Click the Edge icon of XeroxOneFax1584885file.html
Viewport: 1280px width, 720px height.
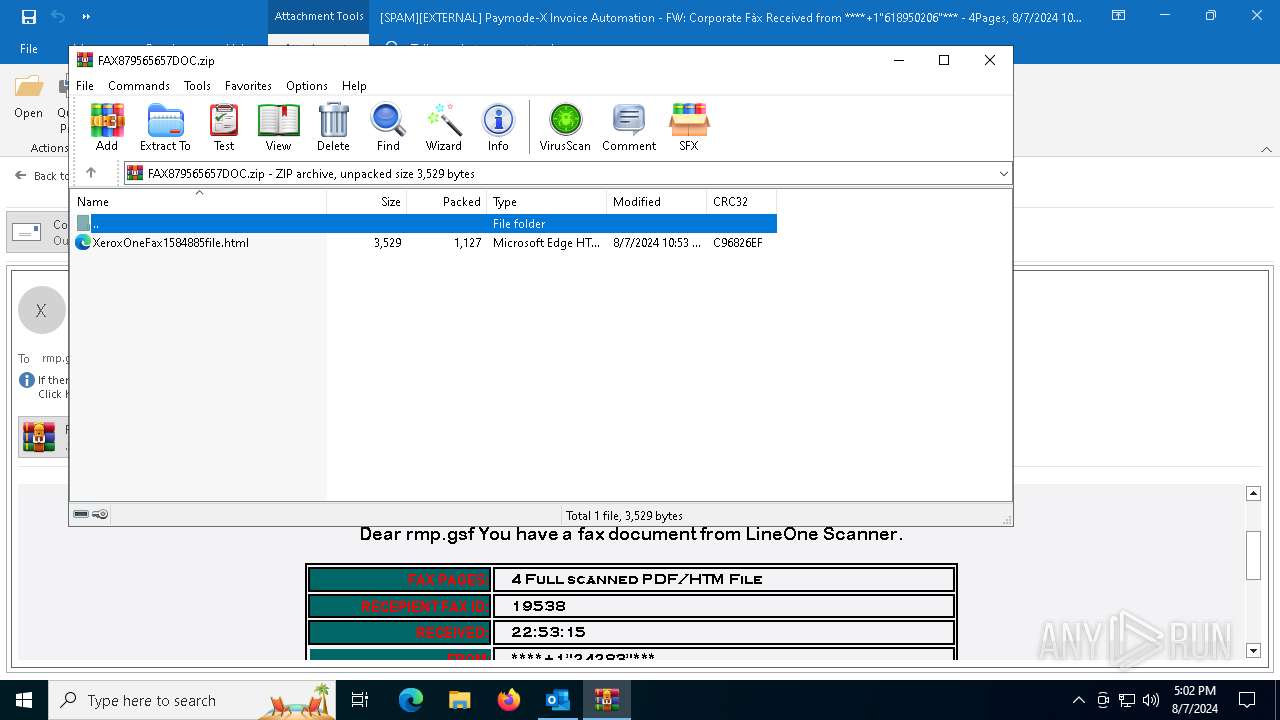83,242
